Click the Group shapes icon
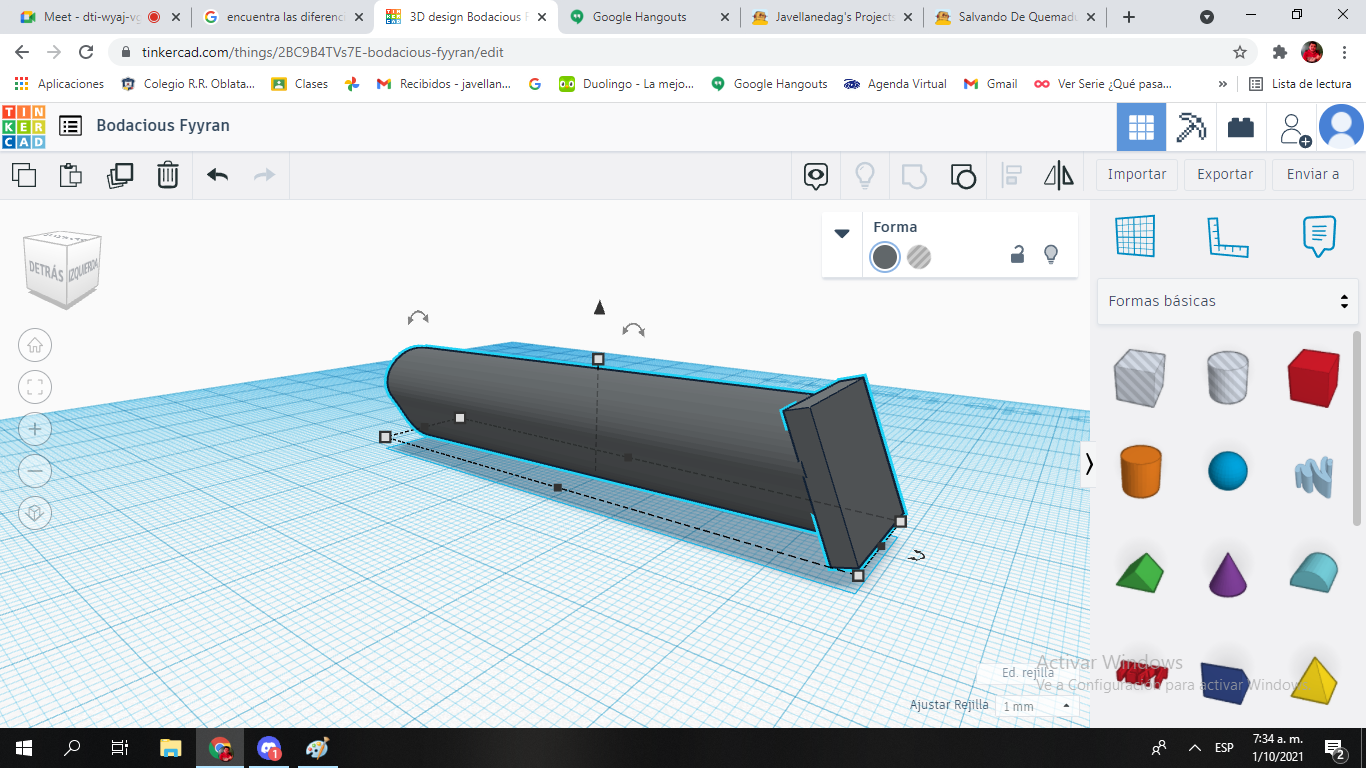This screenshot has width=1366, height=768. (914, 176)
